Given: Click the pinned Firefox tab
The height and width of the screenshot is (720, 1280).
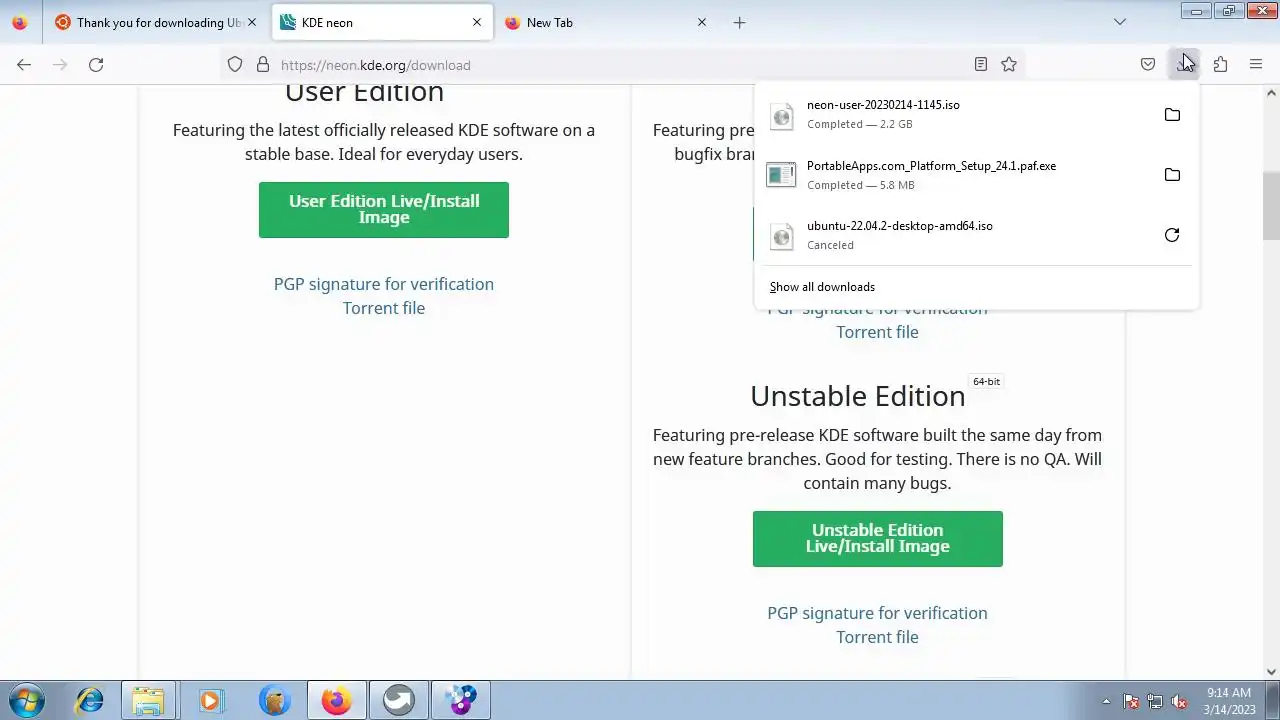Looking at the screenshot, I should [x=20, y=22].
